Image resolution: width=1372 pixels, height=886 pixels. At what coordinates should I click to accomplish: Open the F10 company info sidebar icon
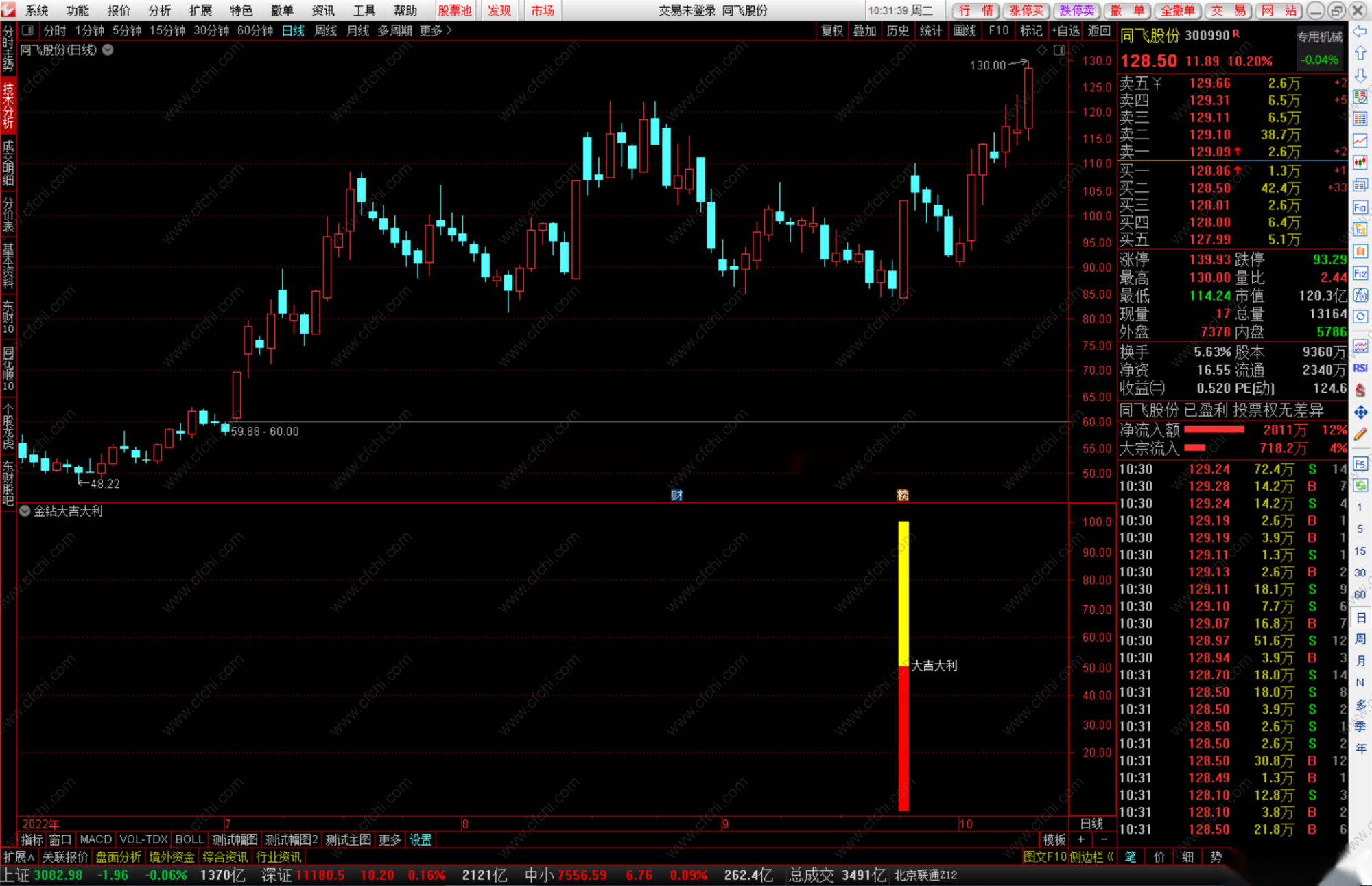1360,208
